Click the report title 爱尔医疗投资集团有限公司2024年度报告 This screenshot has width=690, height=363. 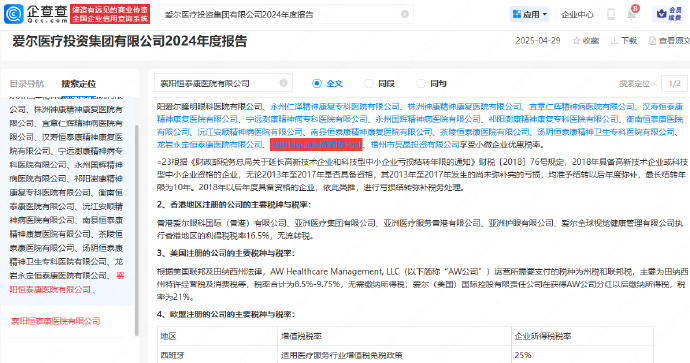pyautogui.click(x=129, y=41)
